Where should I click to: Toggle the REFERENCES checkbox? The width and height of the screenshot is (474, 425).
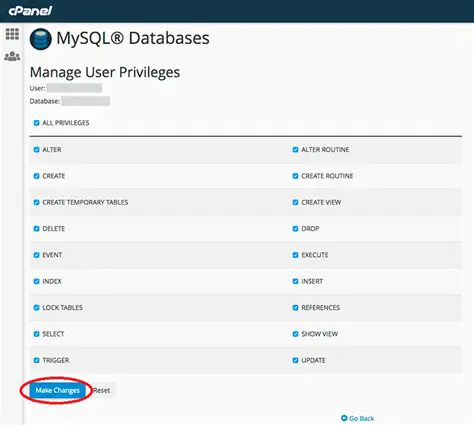pyautogui.click(x=295, y=308)
